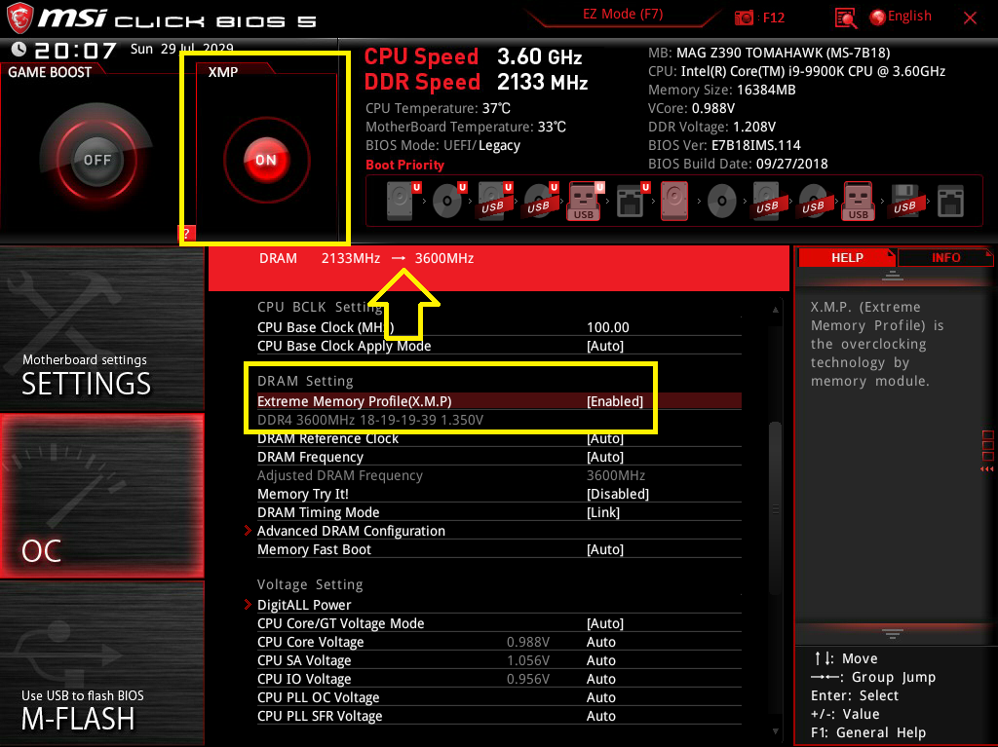
Task: Select the legacy USB CD/DVD boot icon
Action: click(813, 201)
